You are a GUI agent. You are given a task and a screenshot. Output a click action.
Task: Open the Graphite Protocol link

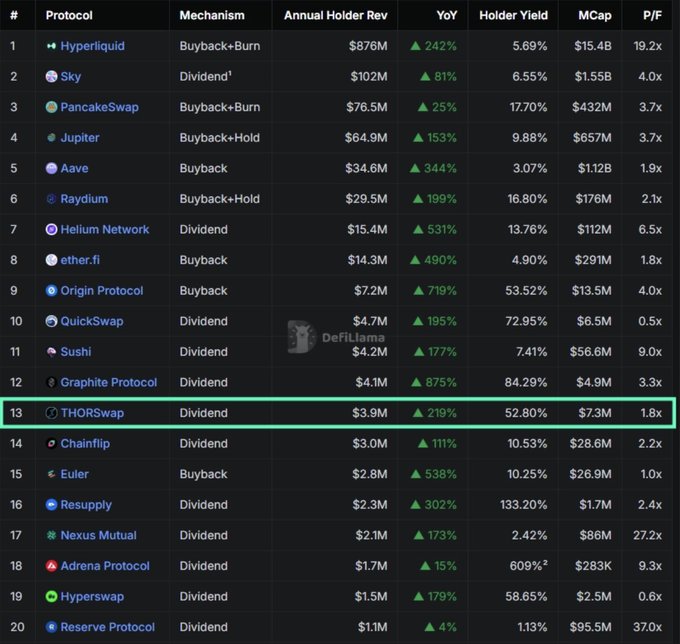108,382
